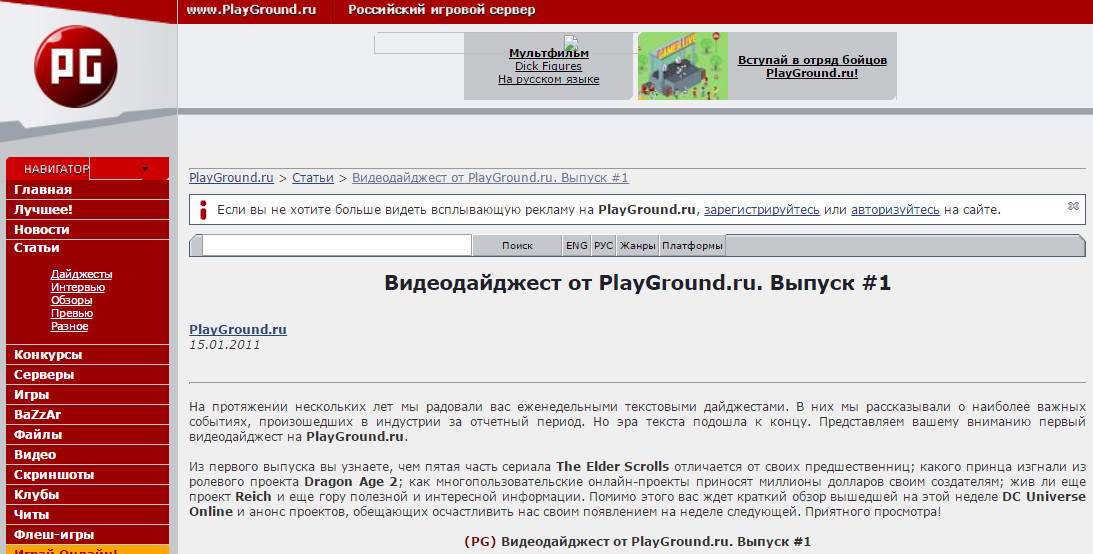Open the Клубы sidebar item
The width and height of the screenshot is (1093, 554).
87,495
